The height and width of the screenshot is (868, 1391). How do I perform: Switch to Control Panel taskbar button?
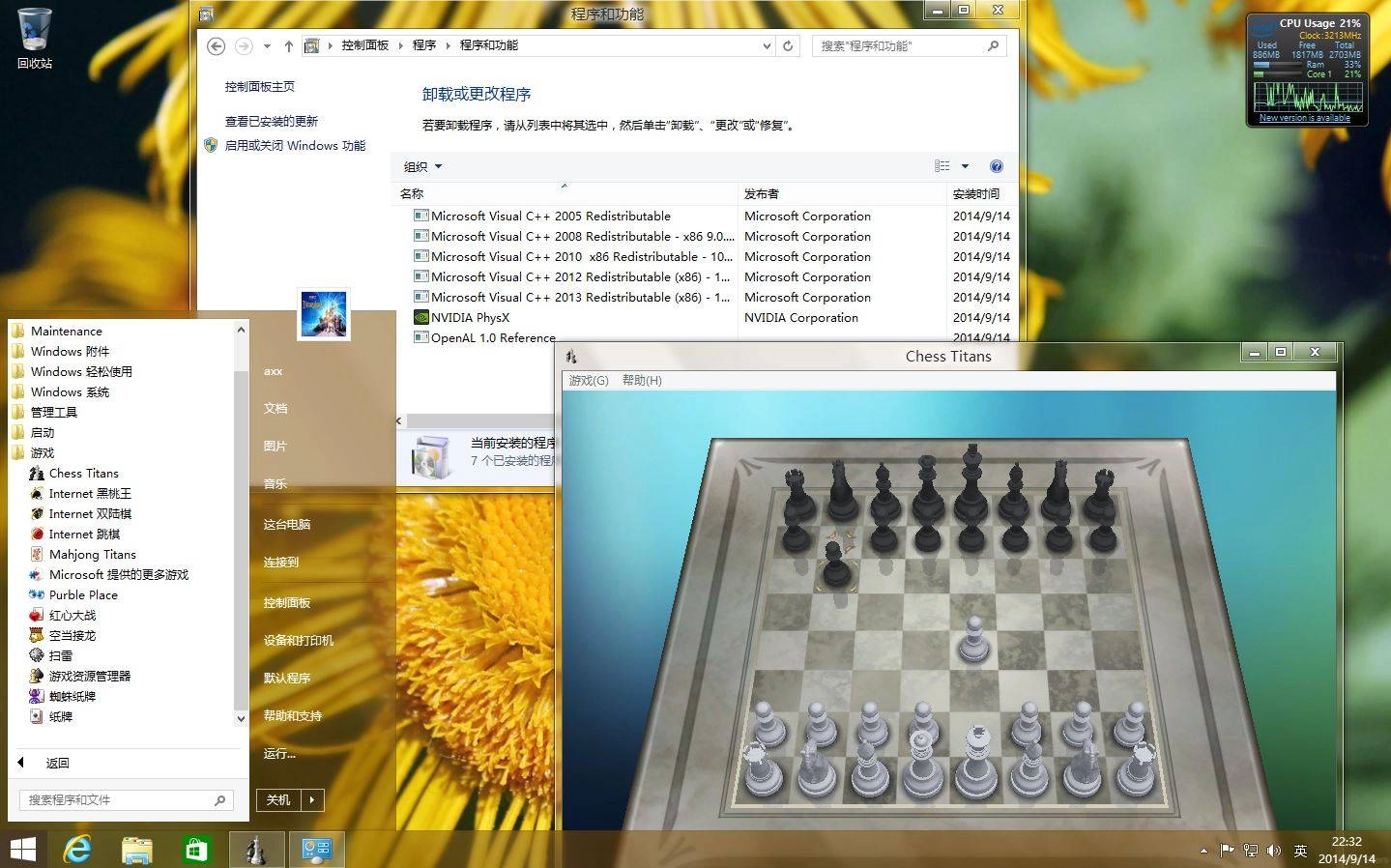(316, 850)
